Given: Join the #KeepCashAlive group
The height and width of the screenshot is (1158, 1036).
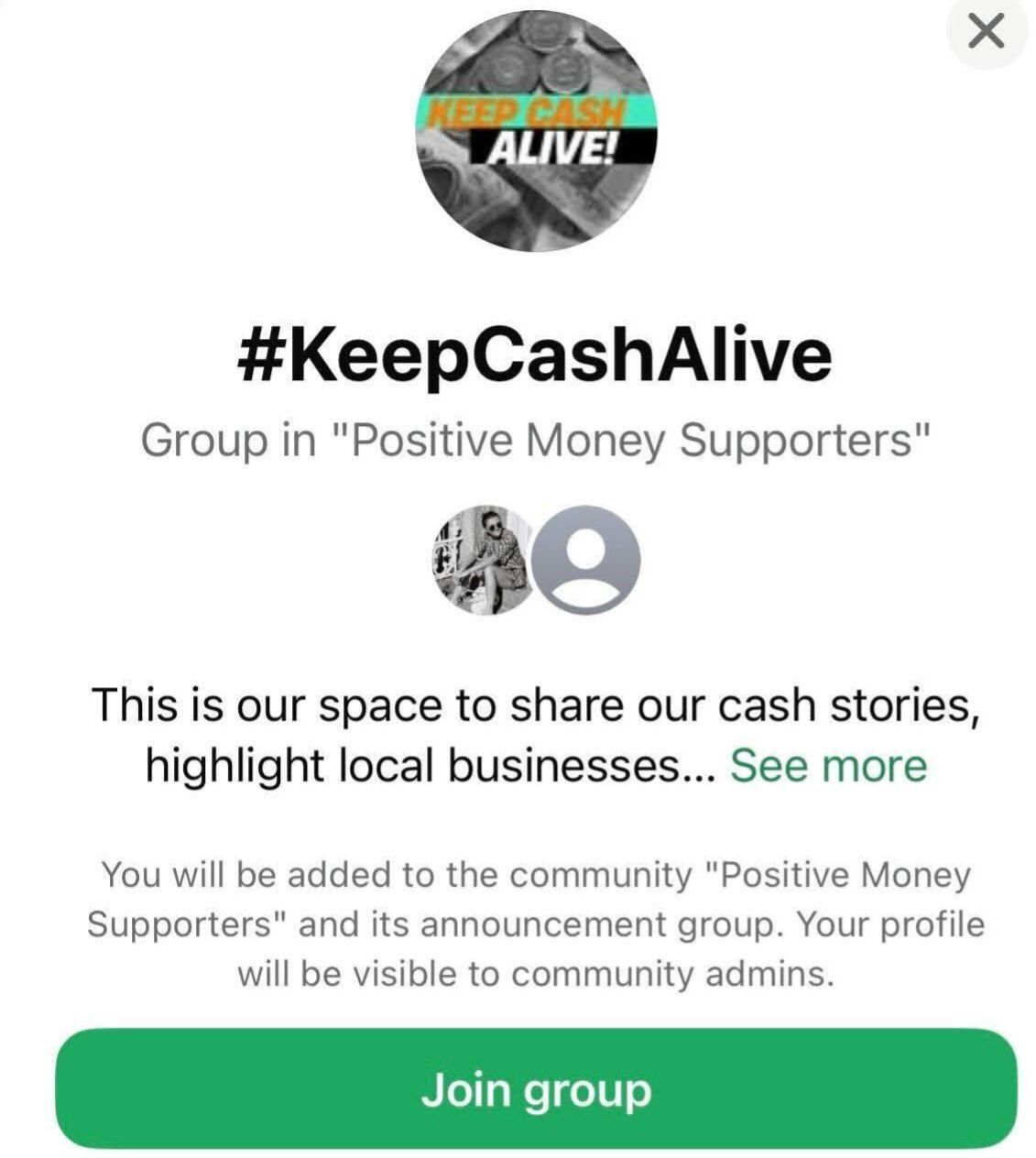Looking at the screenshot, I should 537,1087.
